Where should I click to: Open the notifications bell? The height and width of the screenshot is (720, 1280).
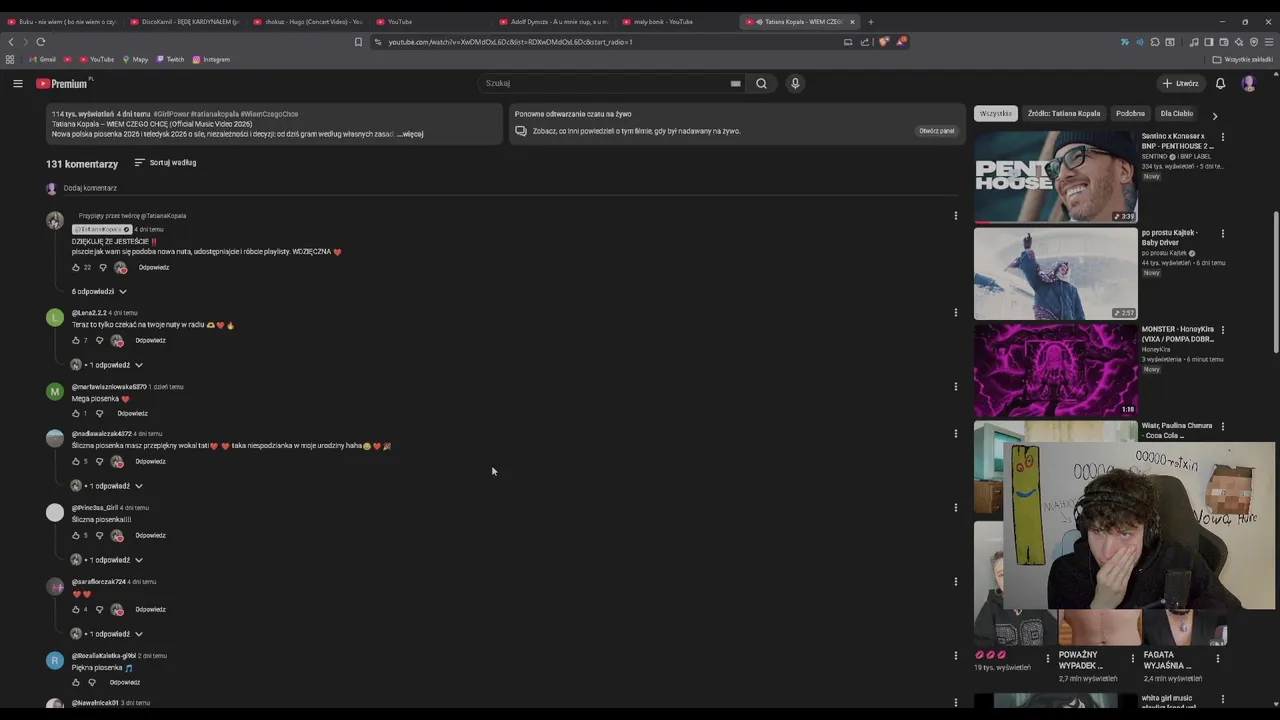click(x=1220, y=83)
